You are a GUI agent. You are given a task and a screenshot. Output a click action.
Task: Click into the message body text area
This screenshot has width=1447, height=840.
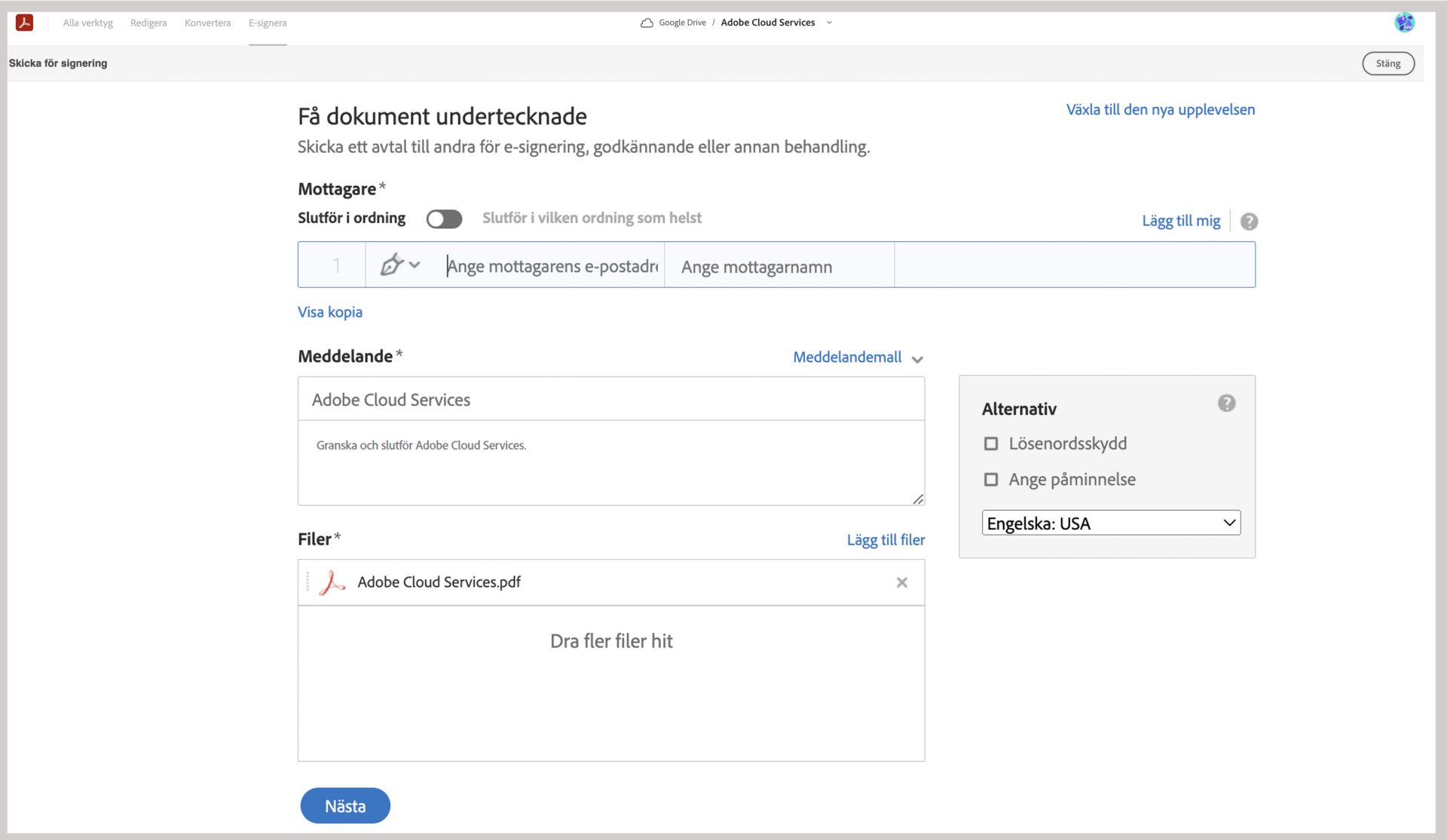[x=611, y=463]
